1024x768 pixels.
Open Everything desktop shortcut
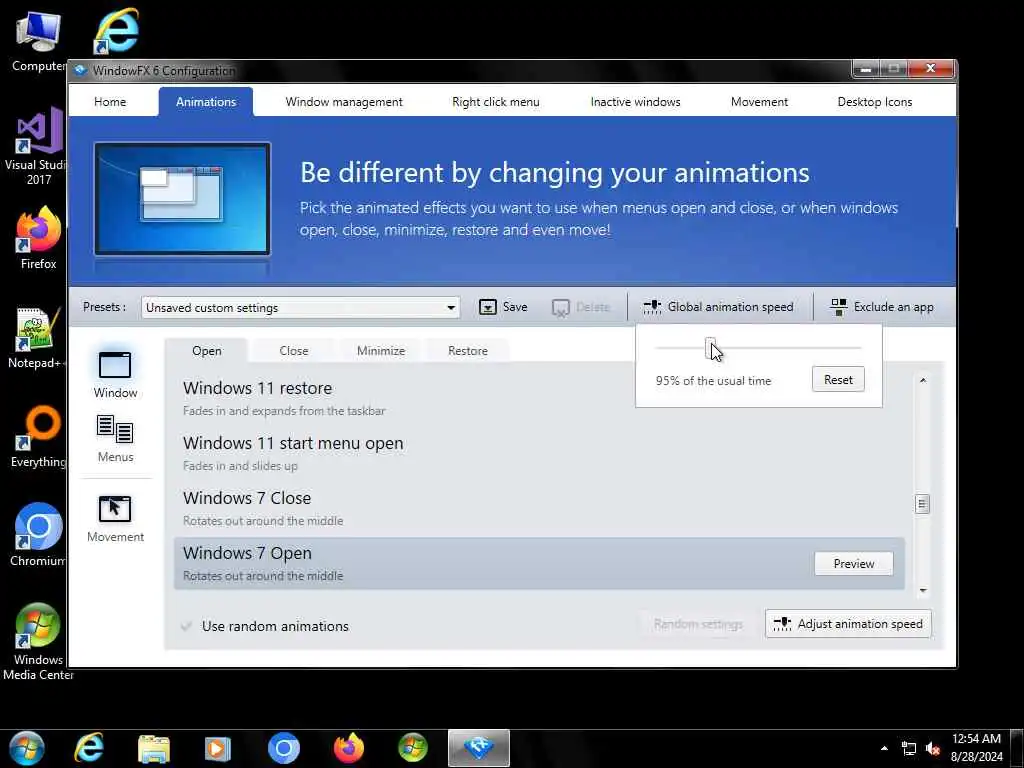(39, 437)
